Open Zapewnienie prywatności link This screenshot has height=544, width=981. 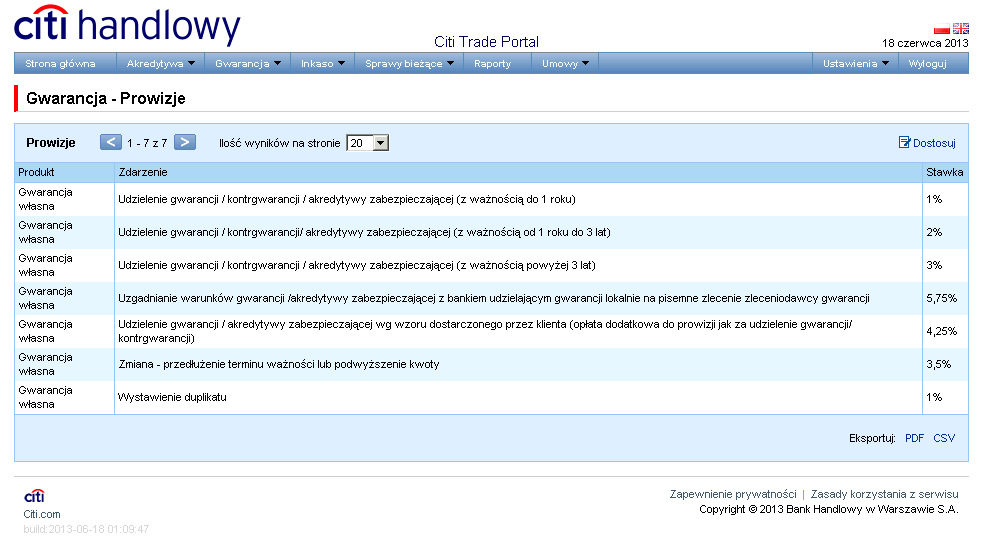tap(733, 495)
